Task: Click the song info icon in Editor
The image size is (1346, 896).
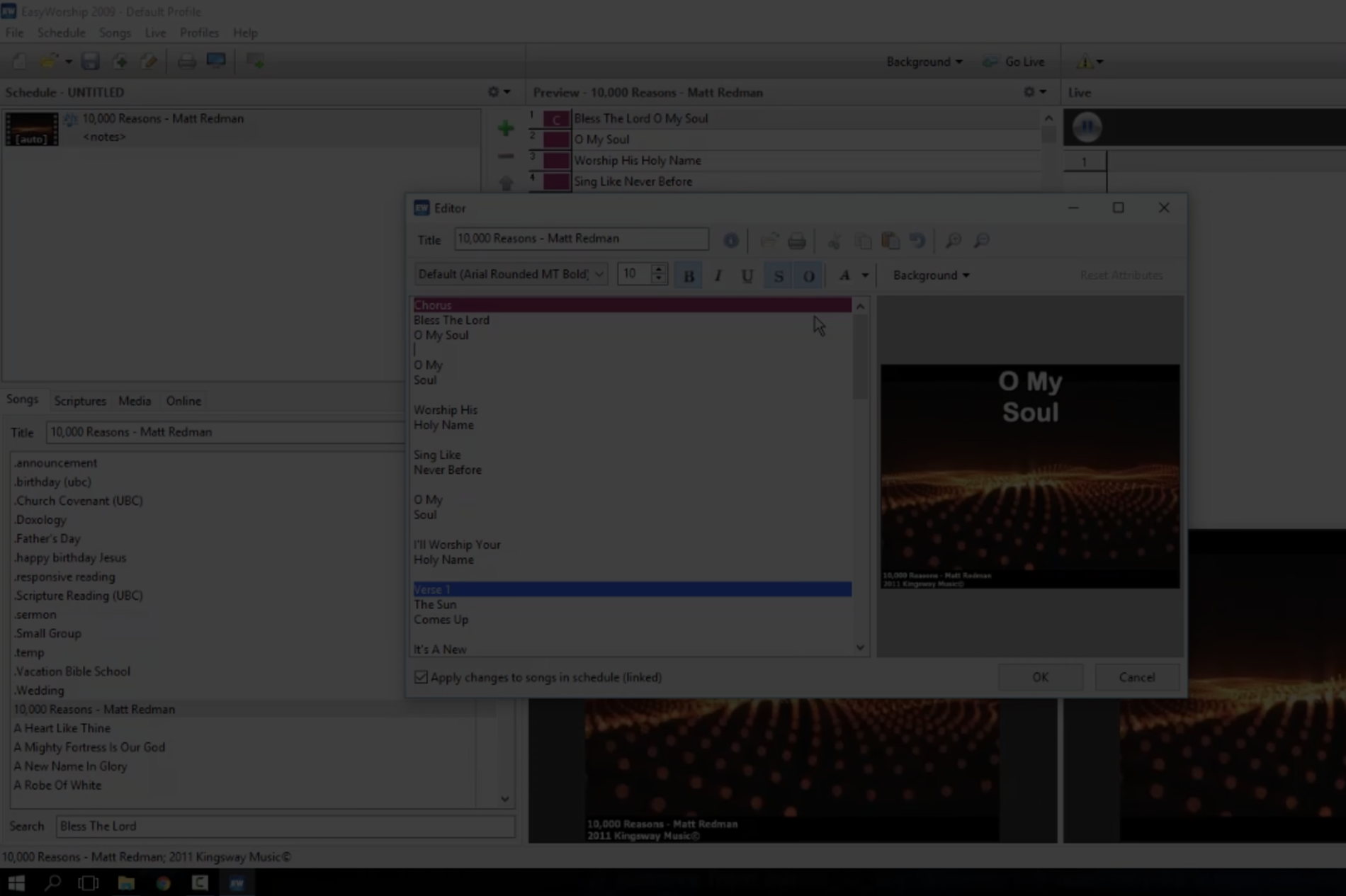Action: tap(730, 241)
